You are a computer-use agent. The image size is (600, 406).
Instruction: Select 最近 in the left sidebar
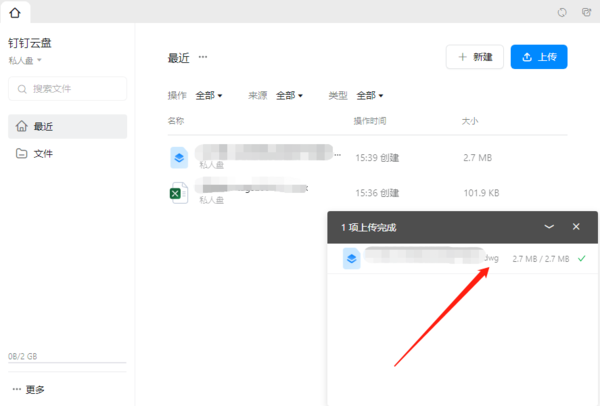click(67, 127)
